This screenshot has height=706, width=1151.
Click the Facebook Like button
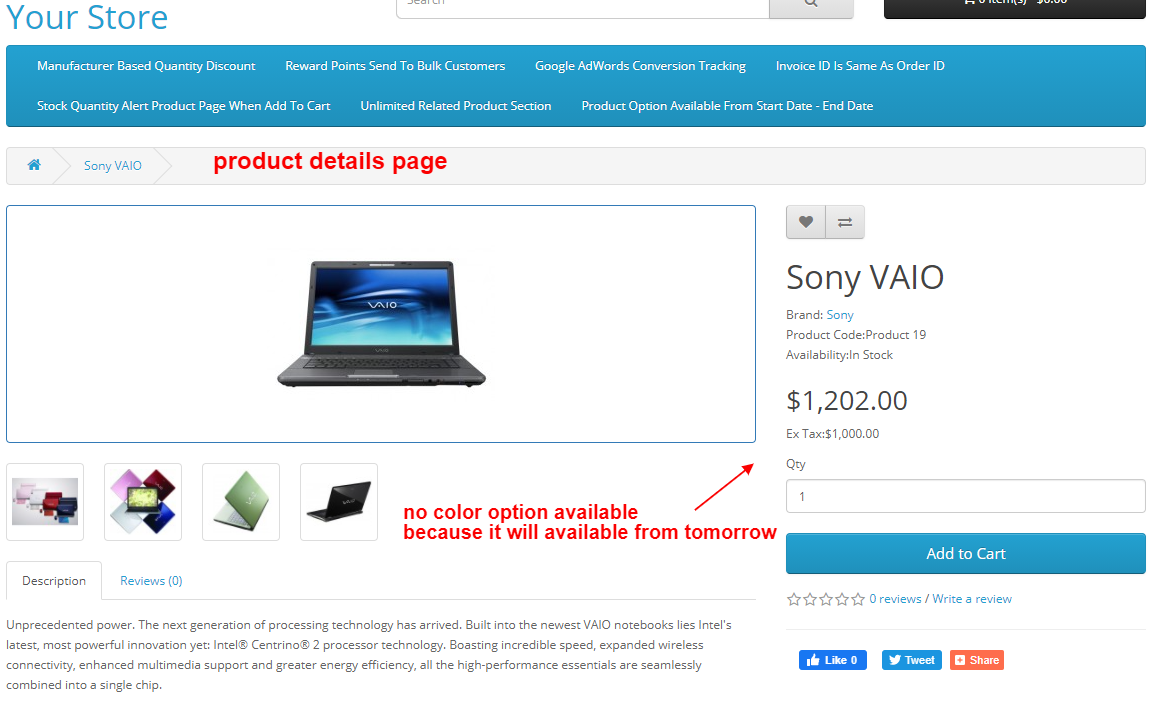point(832,660)
